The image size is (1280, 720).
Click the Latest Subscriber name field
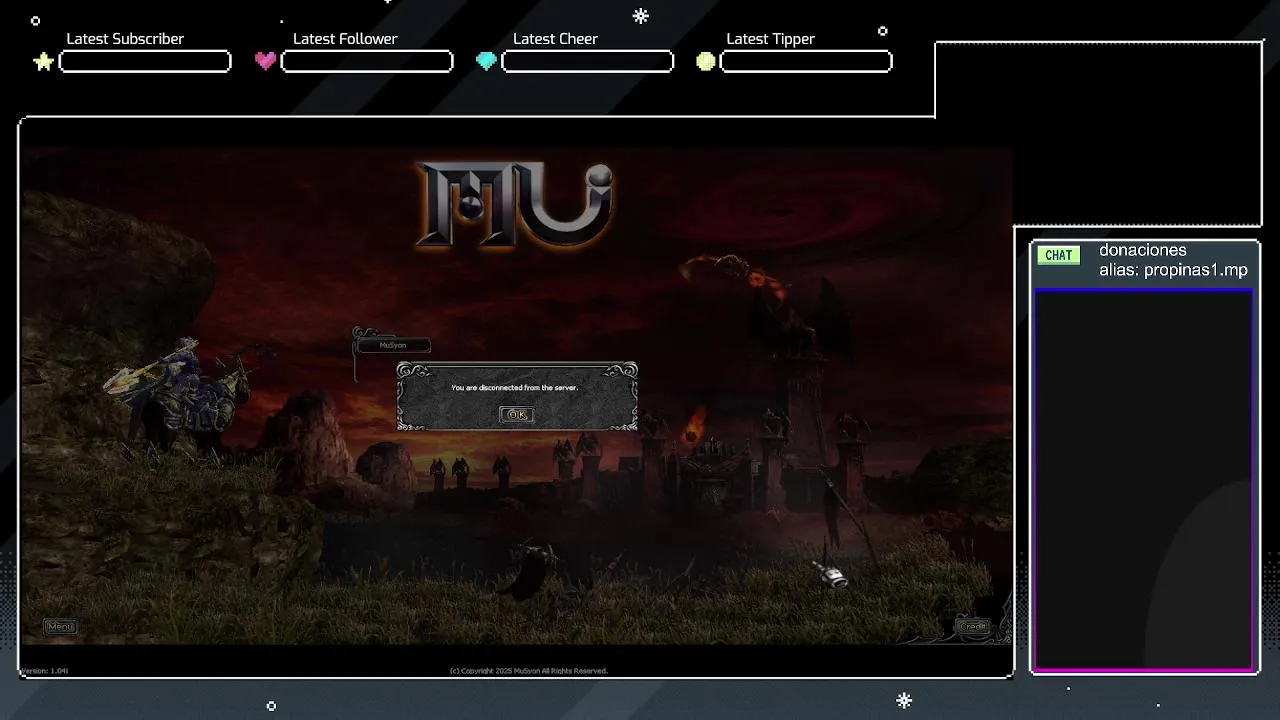pyautogui.click(x=145, y=62)
